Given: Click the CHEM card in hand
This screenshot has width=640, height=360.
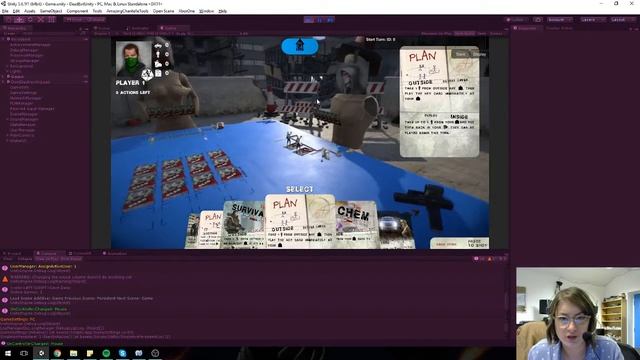Looking at the screenshot, I should (356, 224).
